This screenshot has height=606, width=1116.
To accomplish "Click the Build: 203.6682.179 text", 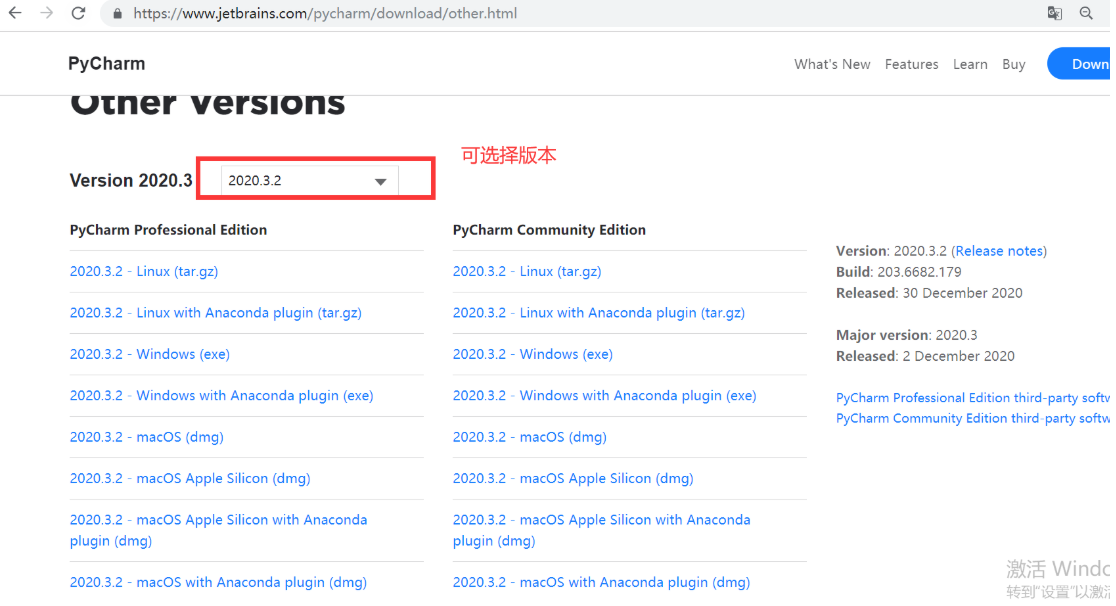I will [x=898, y=272].
